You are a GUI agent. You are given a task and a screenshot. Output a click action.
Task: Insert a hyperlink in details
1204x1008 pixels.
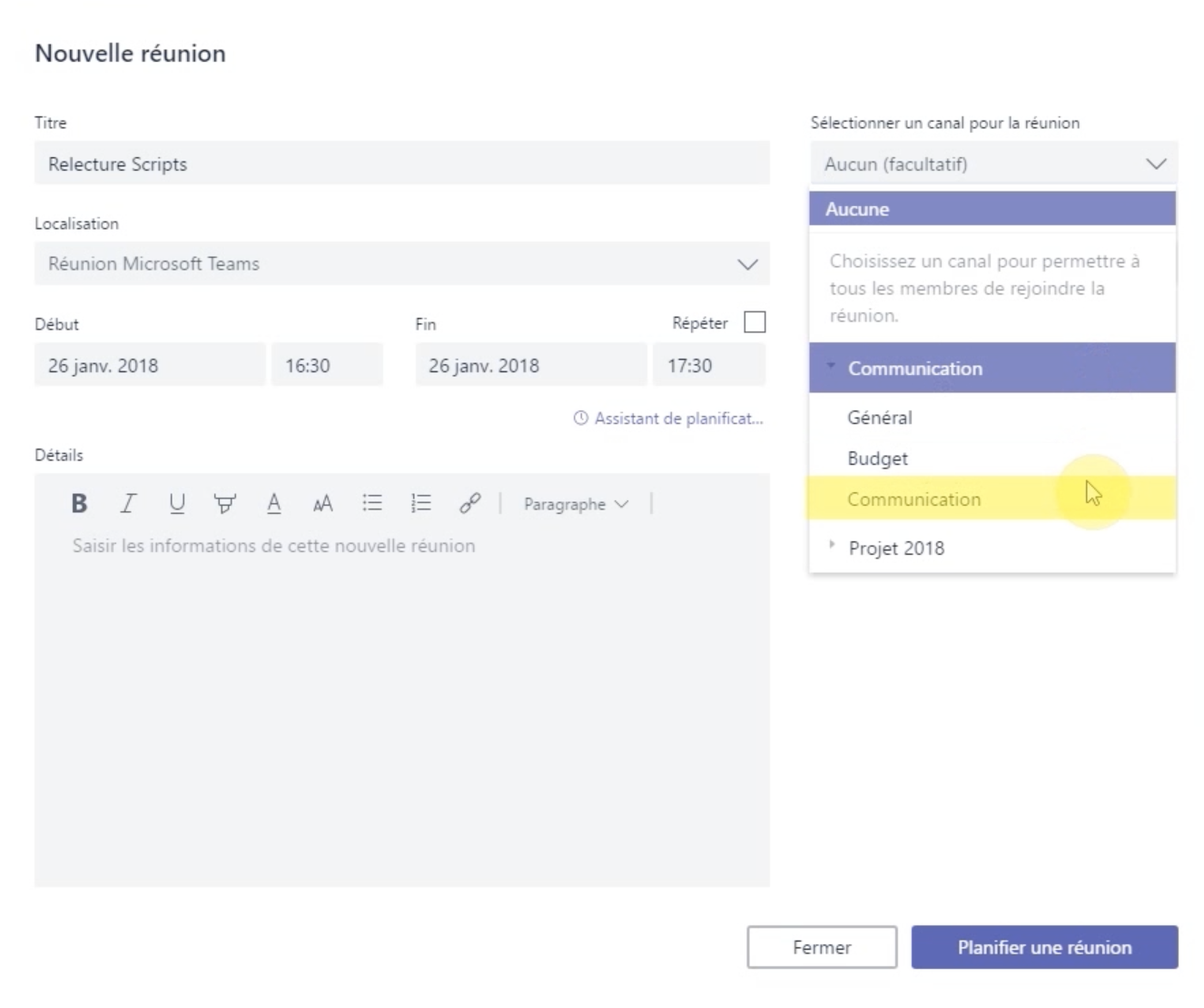(469, 503)
